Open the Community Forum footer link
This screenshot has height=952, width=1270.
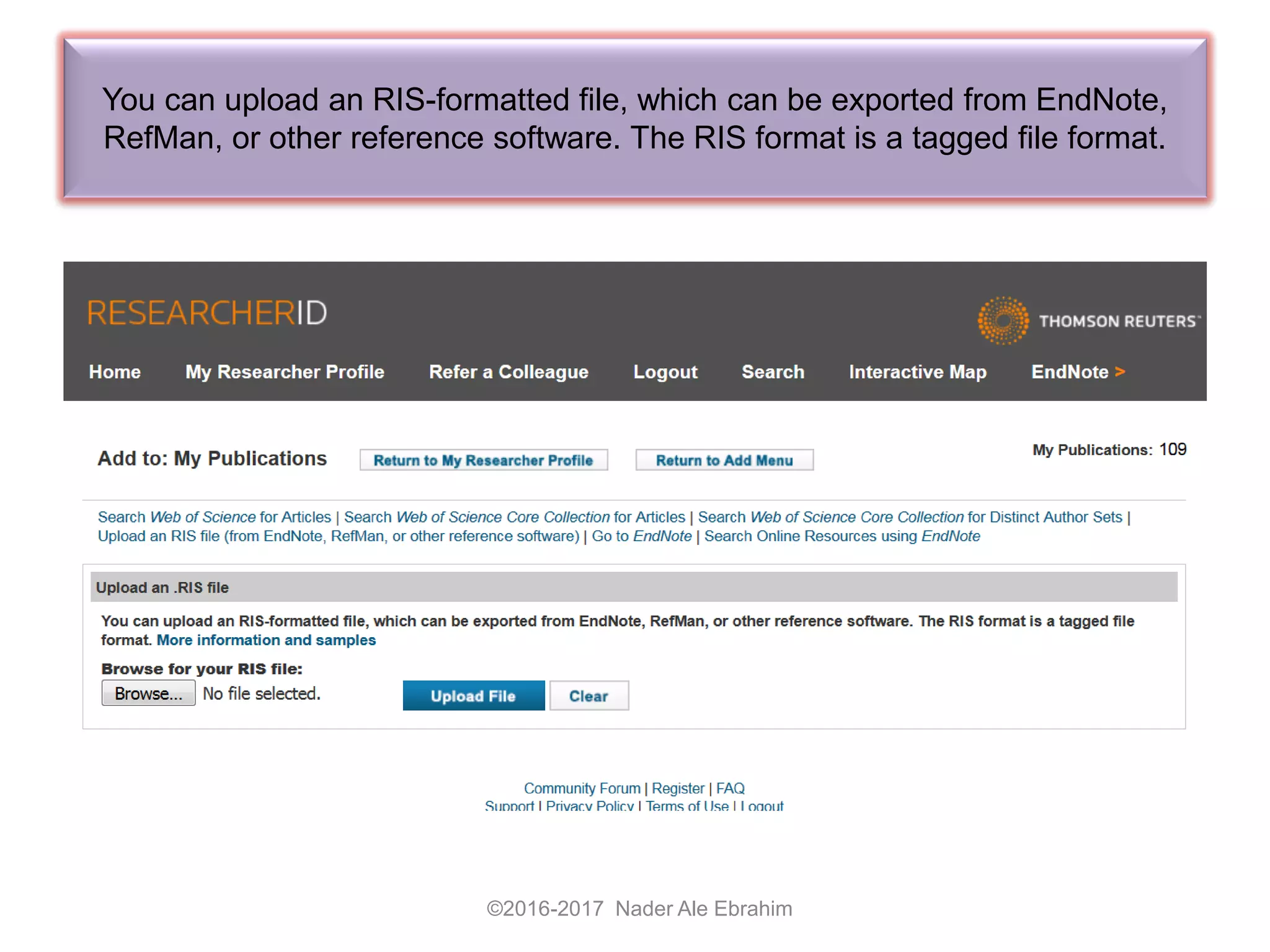(582, 788)
